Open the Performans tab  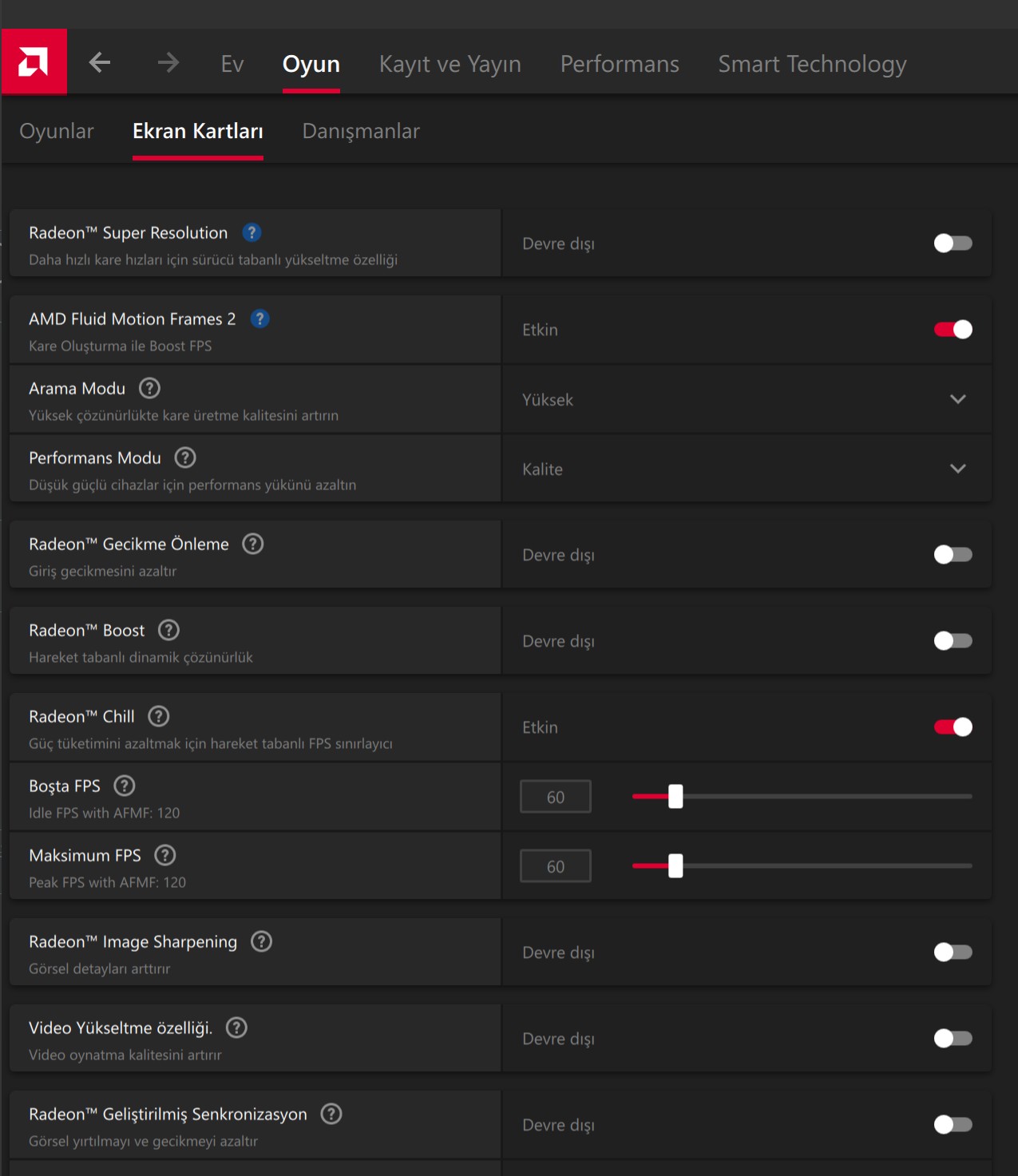click(x=620, y=64)
